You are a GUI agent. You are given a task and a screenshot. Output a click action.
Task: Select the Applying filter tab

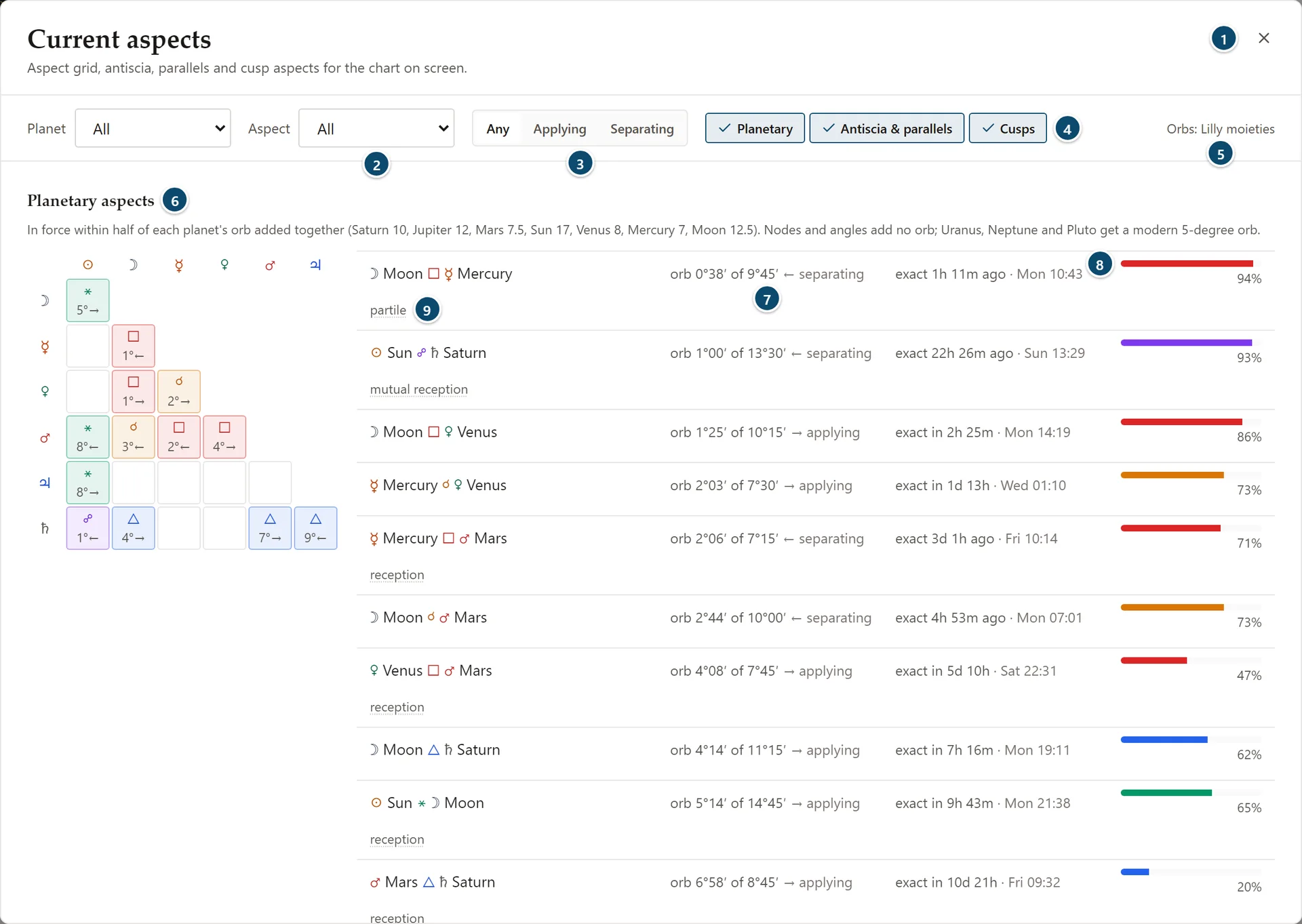(x=559, y=128)
